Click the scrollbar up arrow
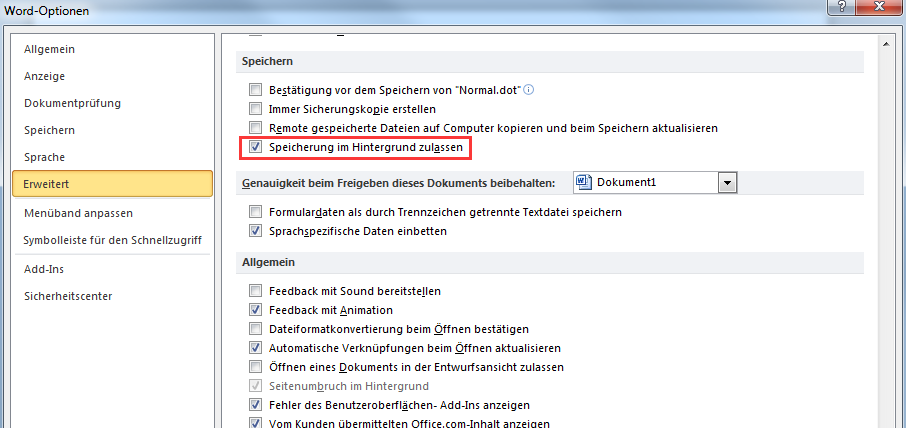Screen dimensions: 906x428 (884, 43)
